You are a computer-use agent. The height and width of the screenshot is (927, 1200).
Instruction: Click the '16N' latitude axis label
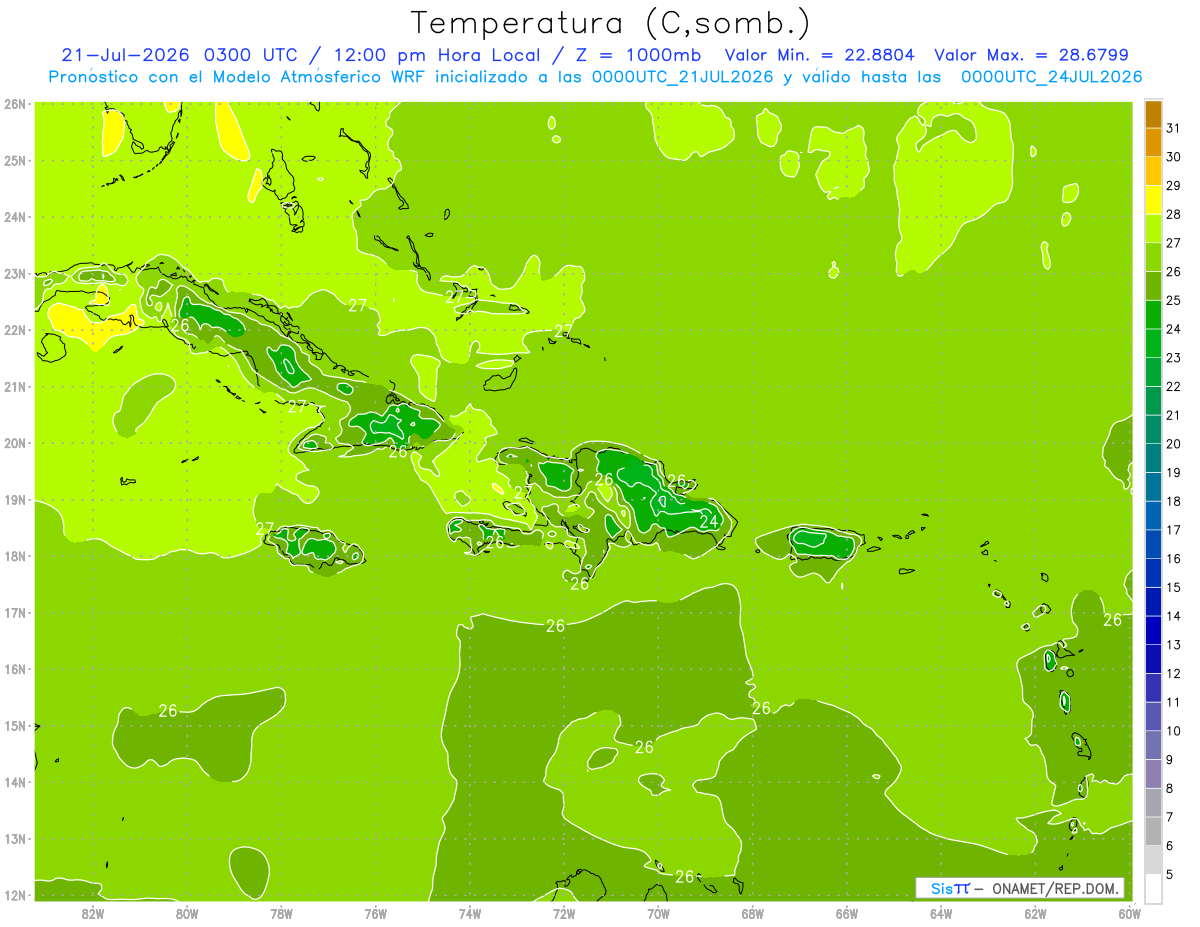pos(14,669)
